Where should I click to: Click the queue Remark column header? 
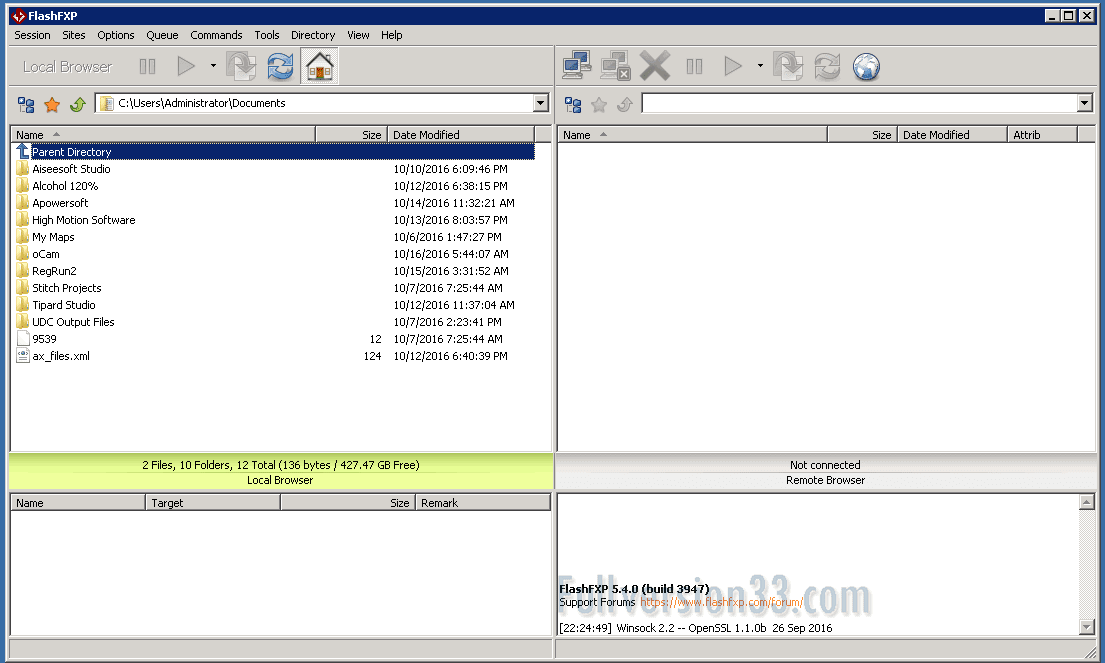[x=483, y=503]
